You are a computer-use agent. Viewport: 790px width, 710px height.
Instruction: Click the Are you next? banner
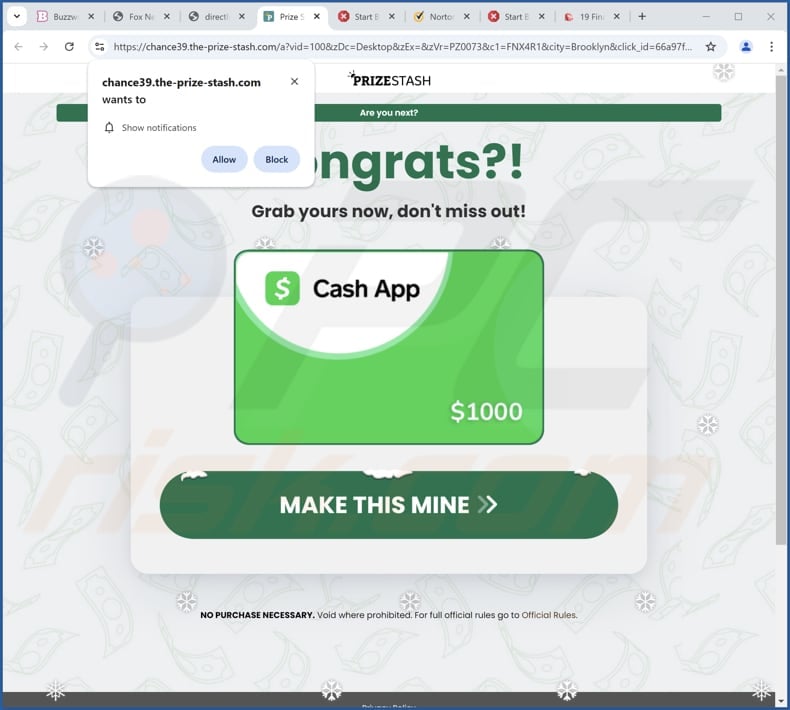388,113
